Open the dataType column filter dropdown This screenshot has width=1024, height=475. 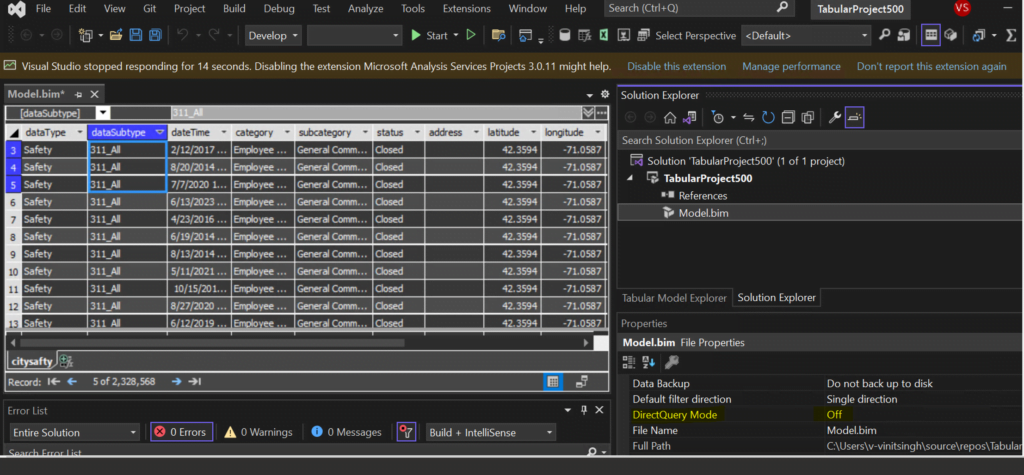click(x=79, y=133)
